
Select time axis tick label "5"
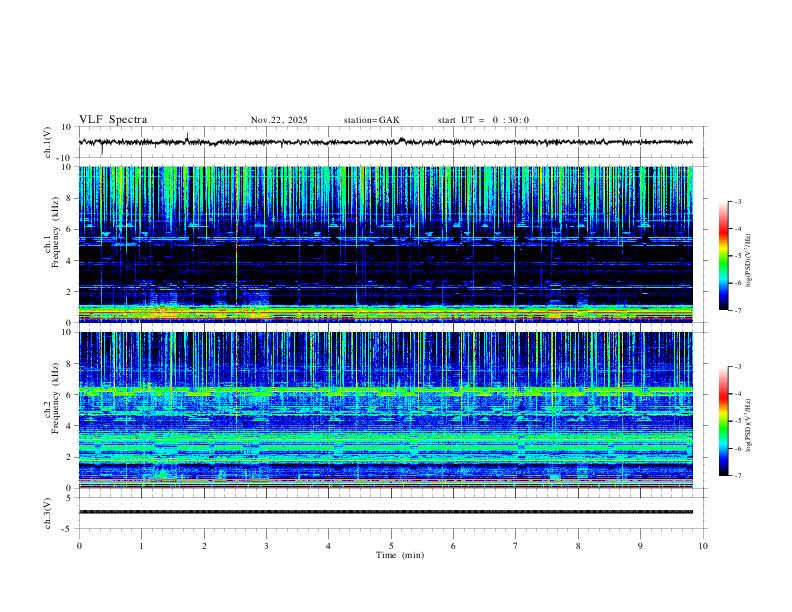391,546
